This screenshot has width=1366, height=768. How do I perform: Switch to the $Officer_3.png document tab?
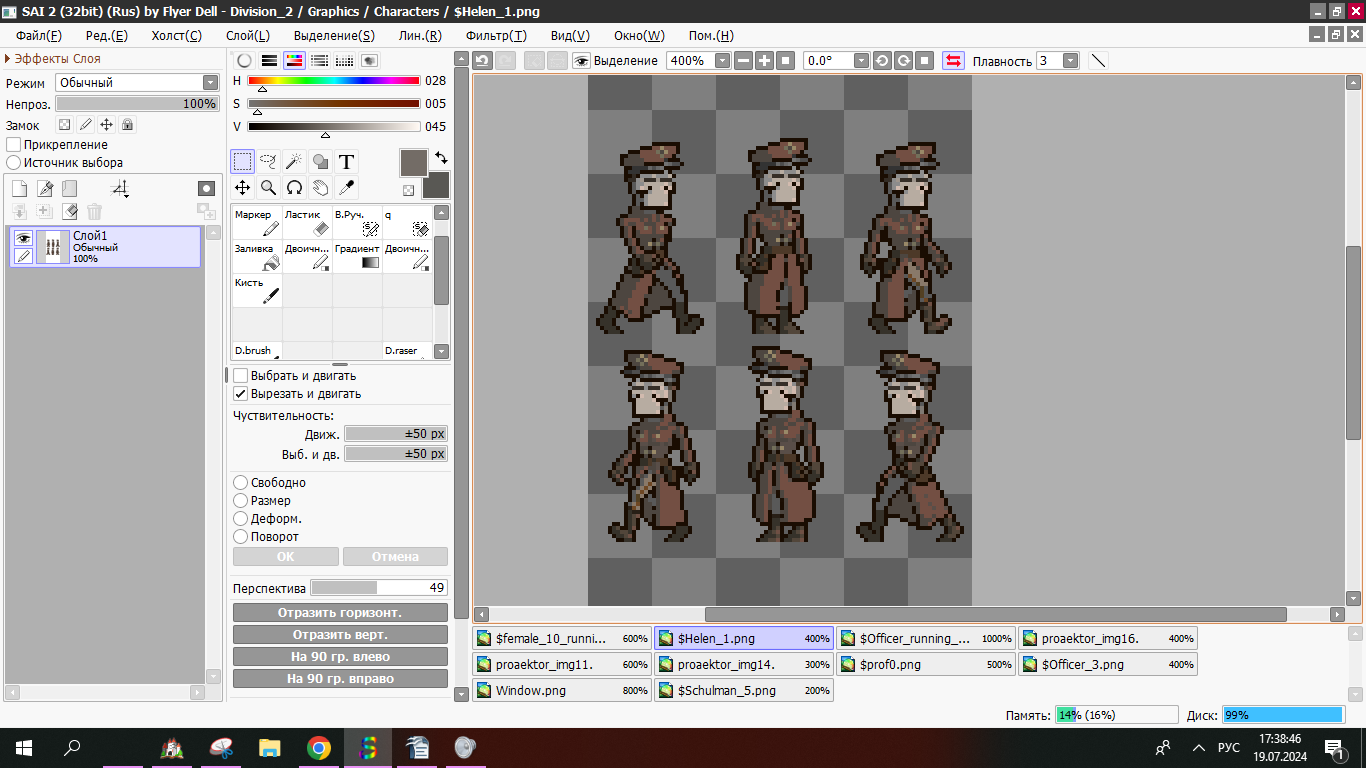pos(1107,664)
